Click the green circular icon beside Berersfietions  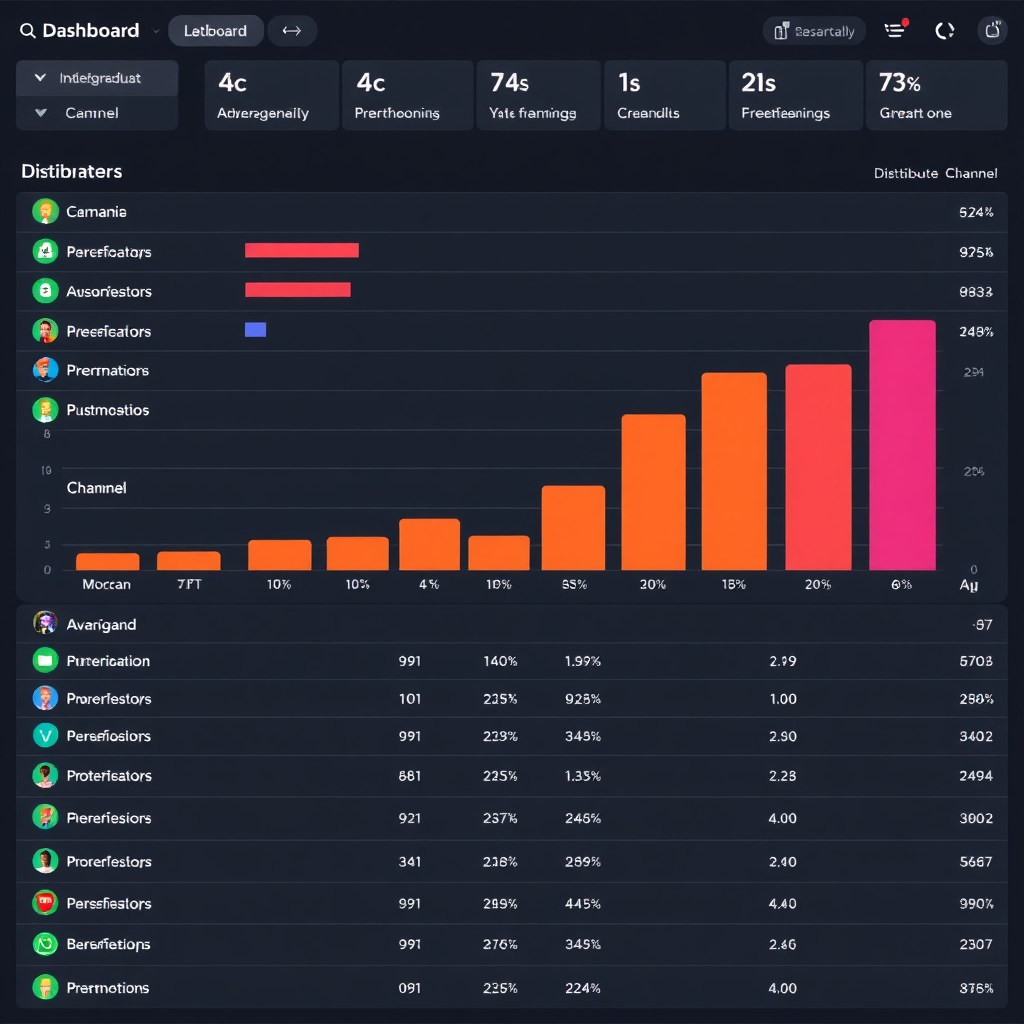pyautogui.click(x=45, y=944)
